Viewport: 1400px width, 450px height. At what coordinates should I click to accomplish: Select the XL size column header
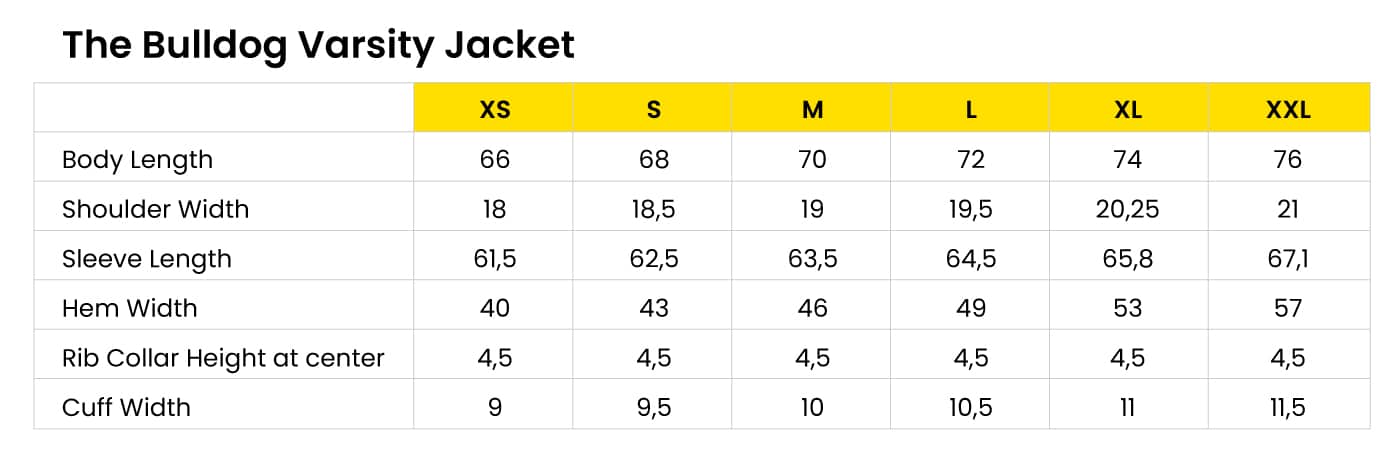pos(1128,109)
